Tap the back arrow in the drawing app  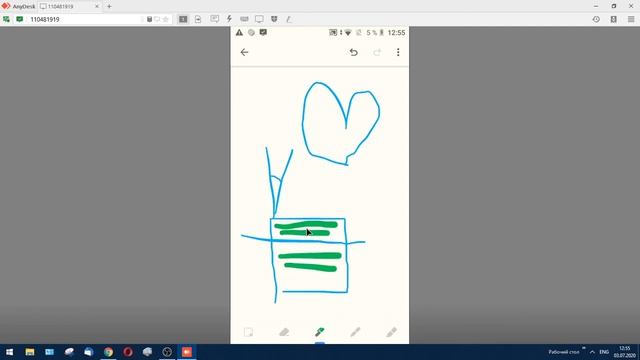(x=244, y=52)
